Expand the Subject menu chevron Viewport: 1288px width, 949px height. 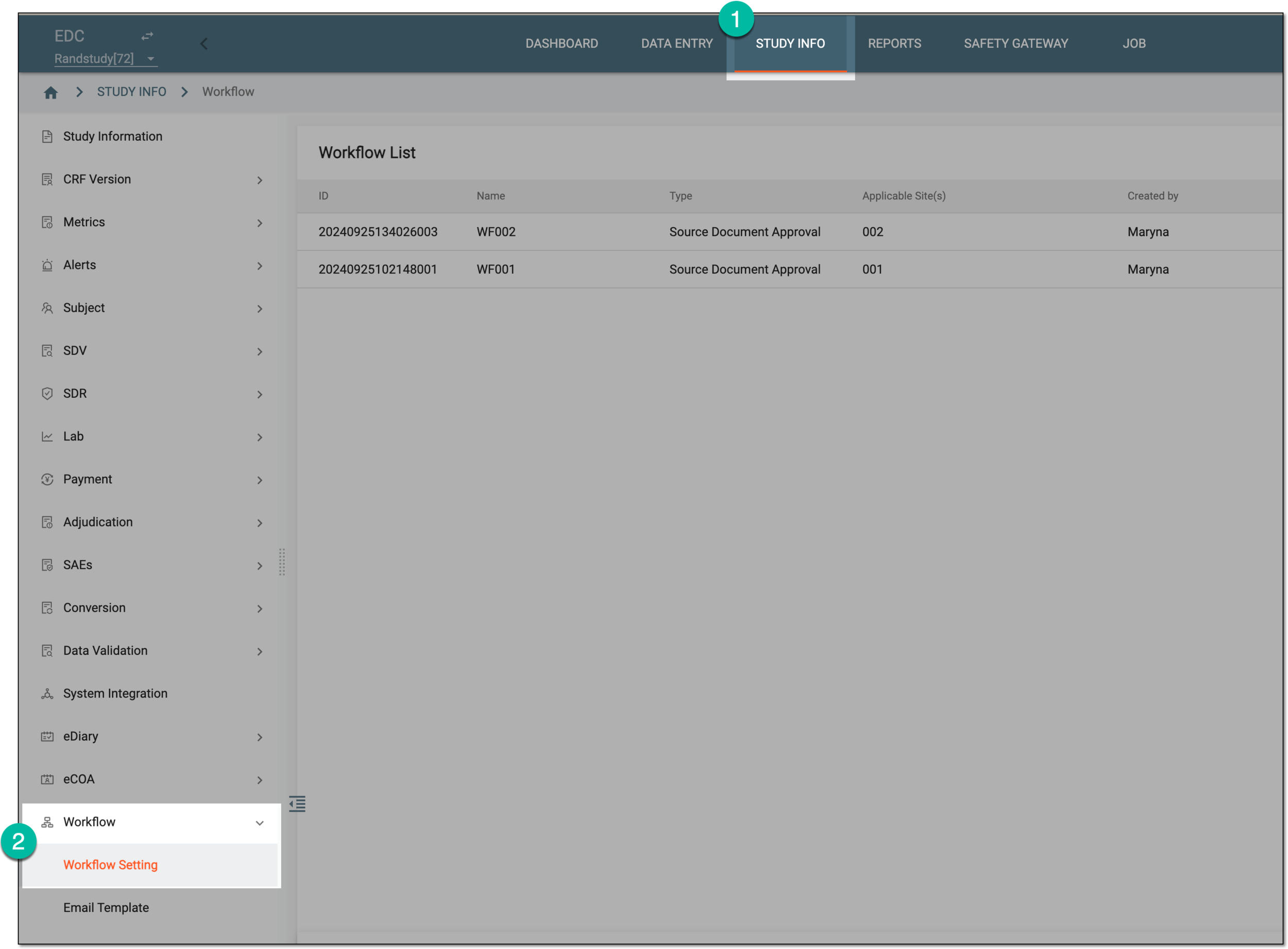260,309
